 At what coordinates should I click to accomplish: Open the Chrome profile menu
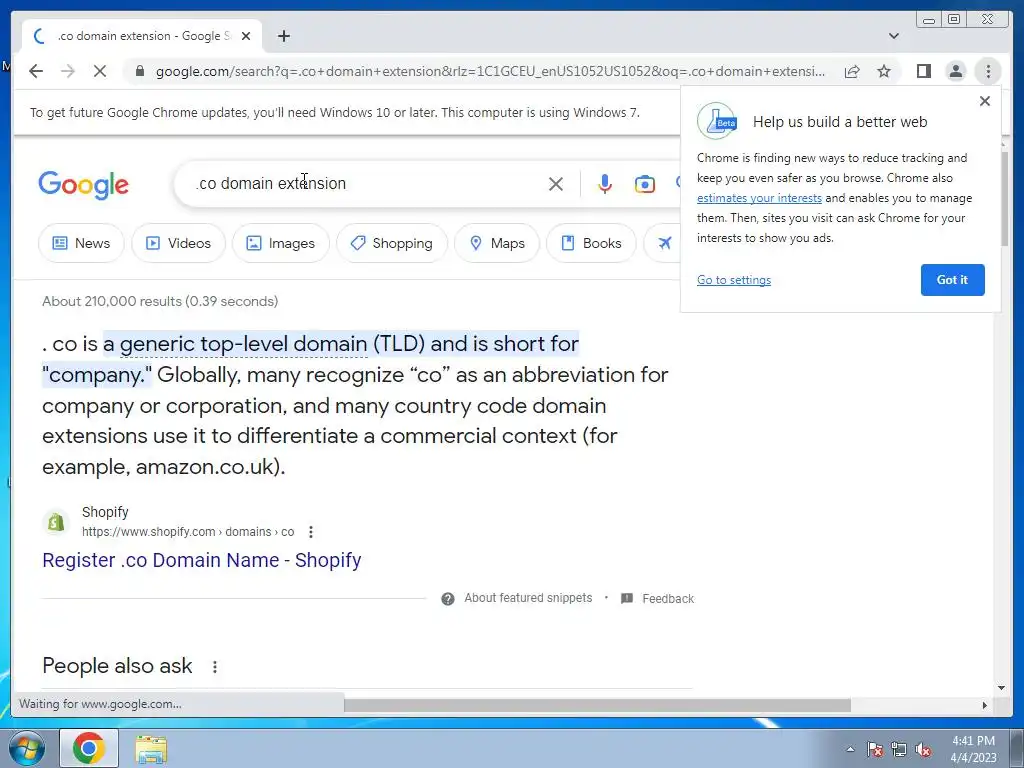click(x=955, y=71)
